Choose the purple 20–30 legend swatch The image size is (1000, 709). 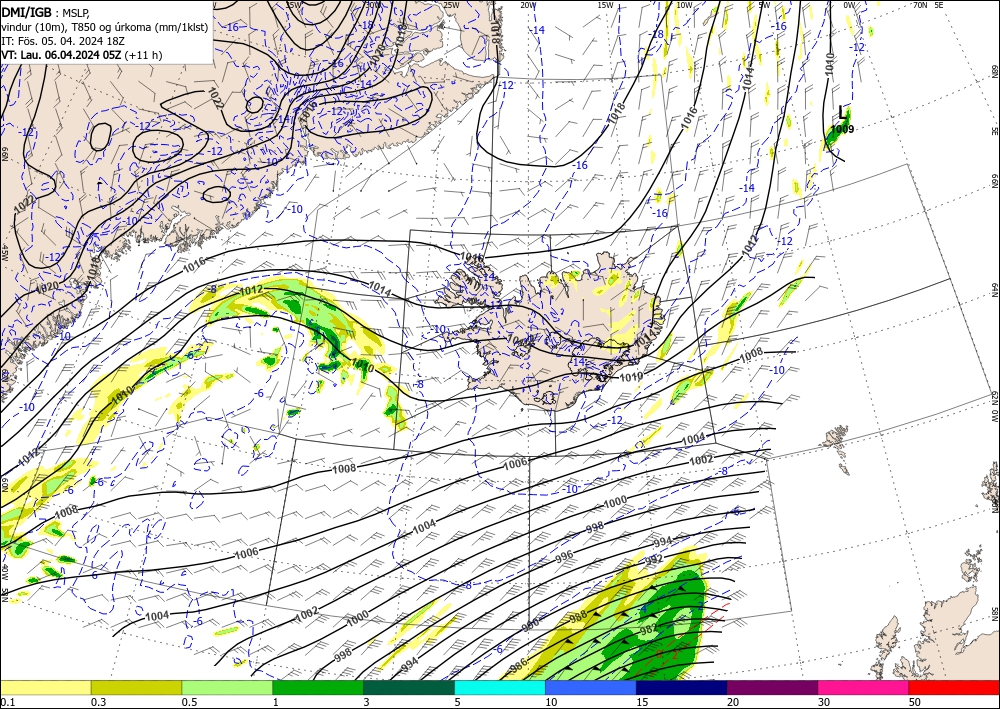tap(772, 687)
